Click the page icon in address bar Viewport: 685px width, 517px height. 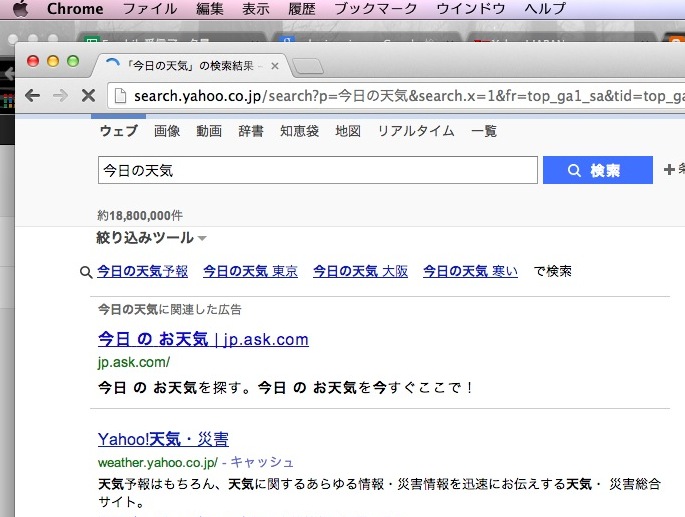point(120,96)
